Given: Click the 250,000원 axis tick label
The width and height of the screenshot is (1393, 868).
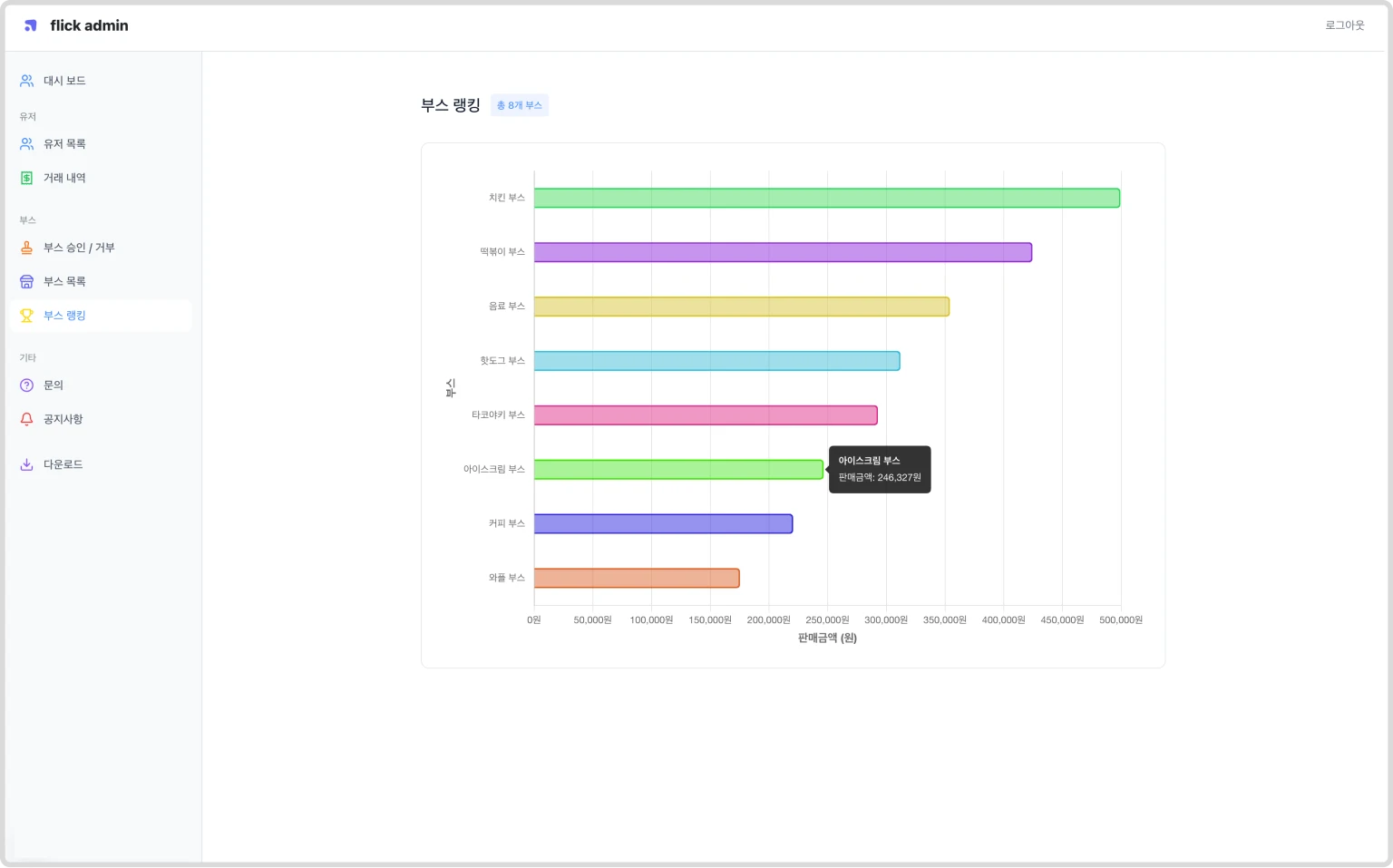Looking at the screenshot, I should click(x=827, y=620).
